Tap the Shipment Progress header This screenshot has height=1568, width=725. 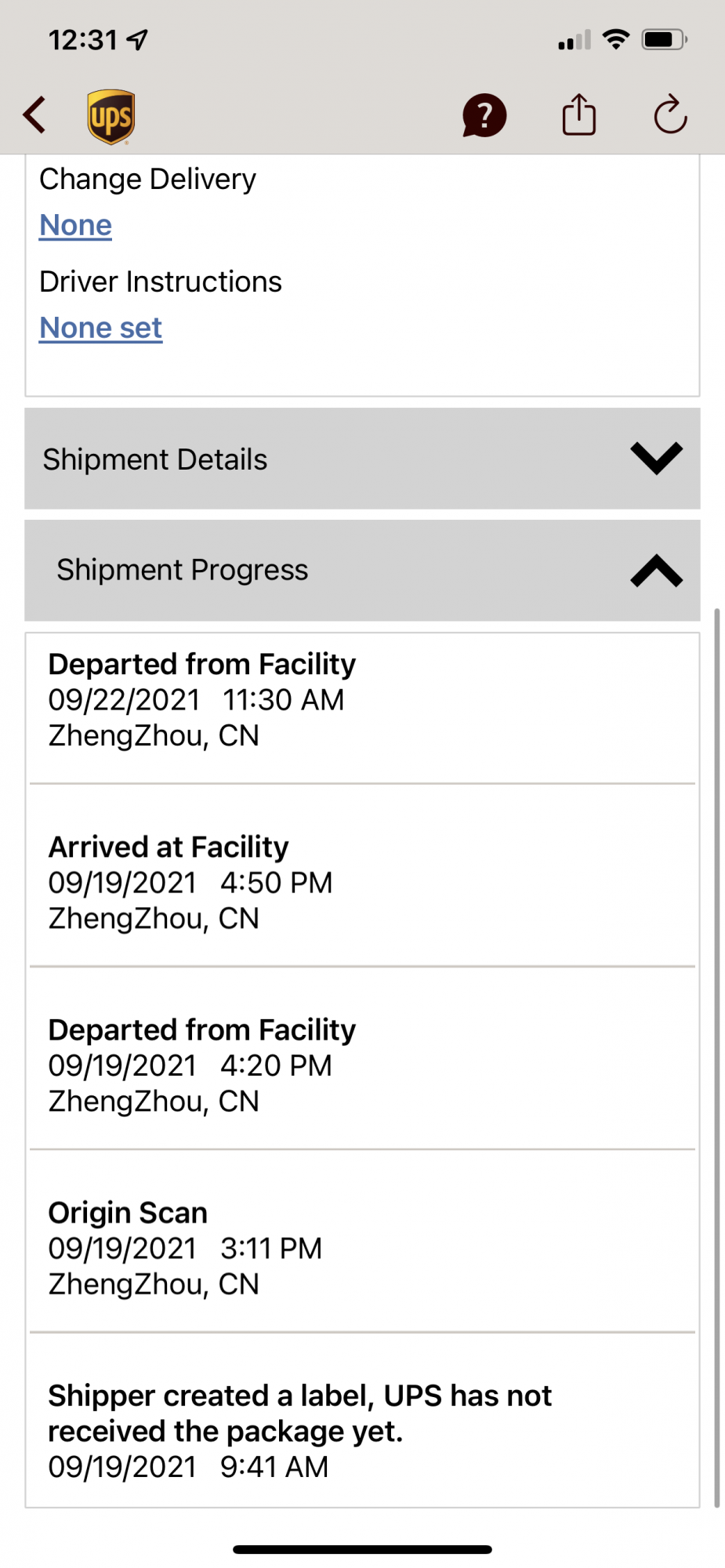(x=362, y=571)
